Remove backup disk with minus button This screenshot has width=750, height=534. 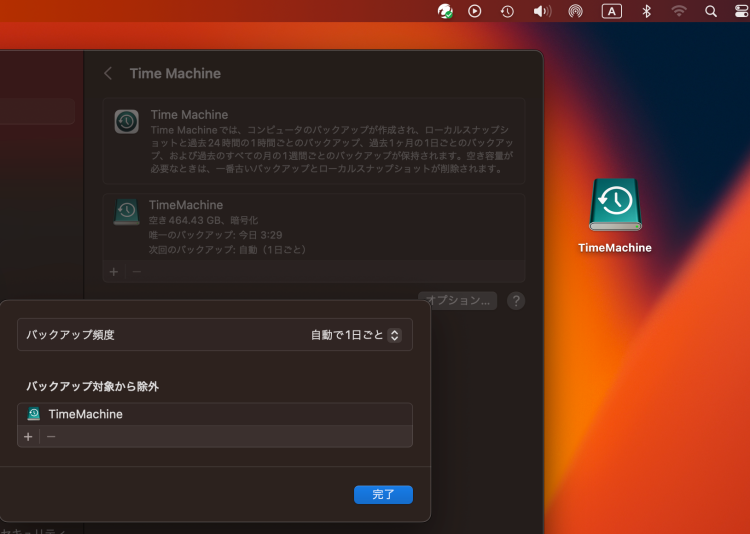(137, 272)
